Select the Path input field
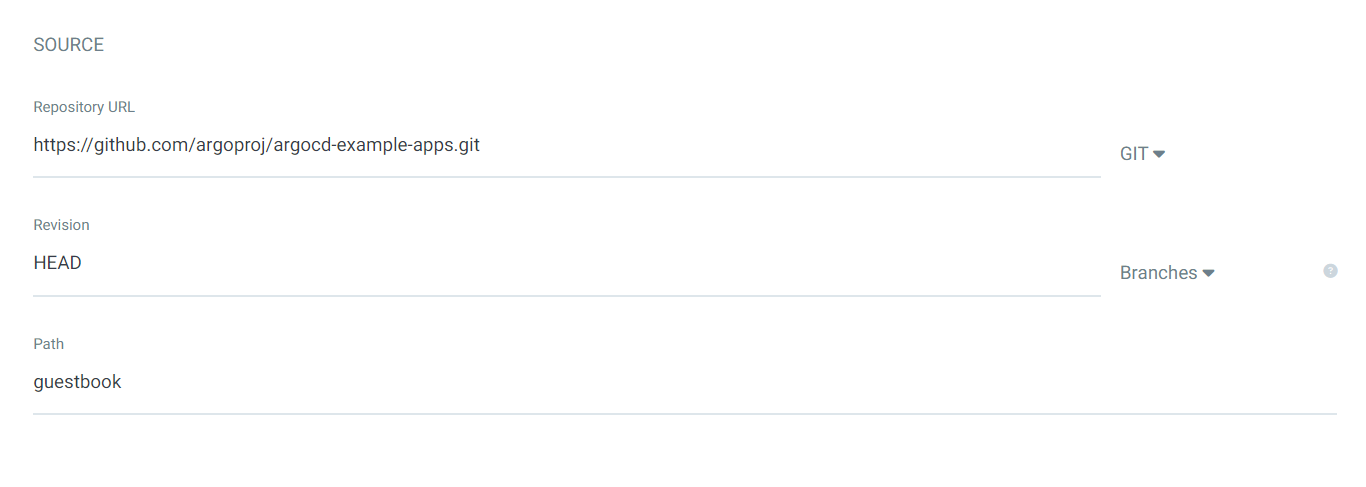Viewport: 1366px width, 487px height. point(684,382)
